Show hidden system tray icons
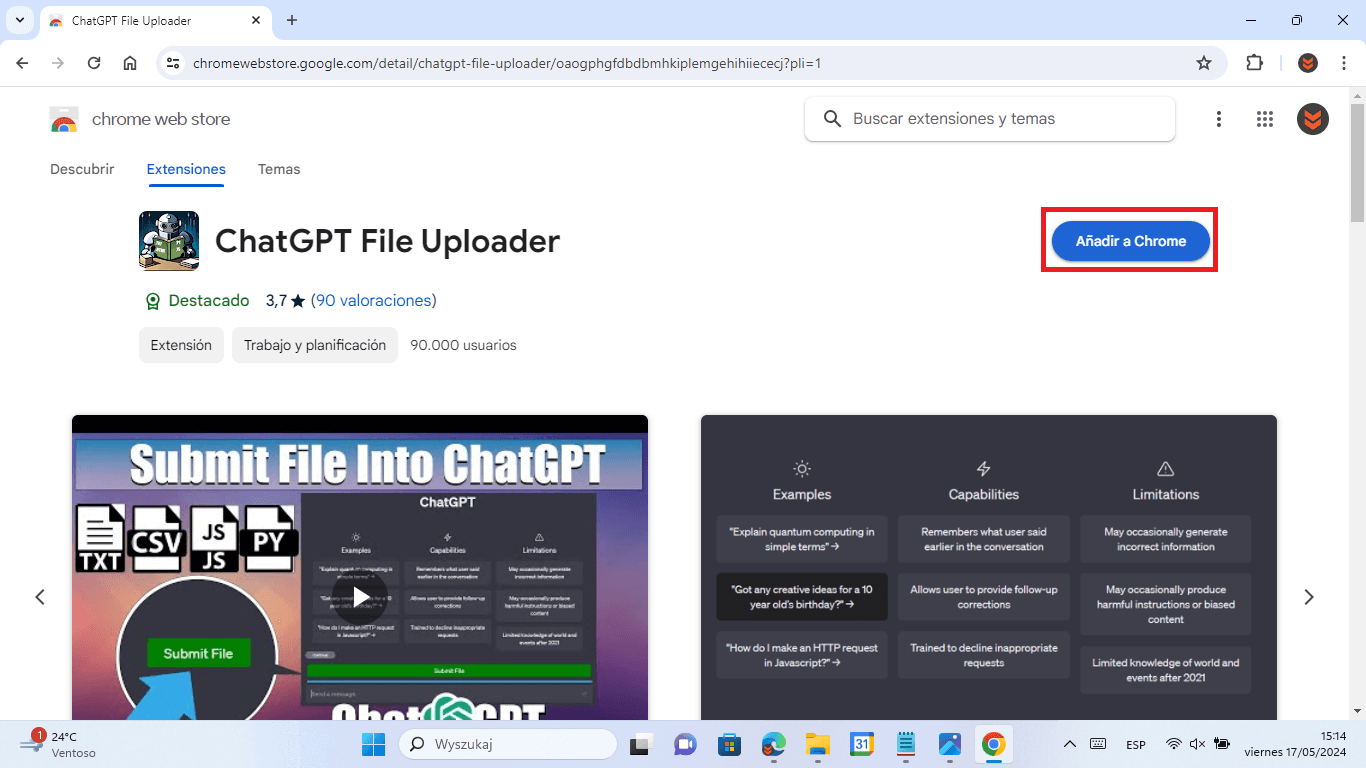The image size is (1366, 768). click(1069, 744)
